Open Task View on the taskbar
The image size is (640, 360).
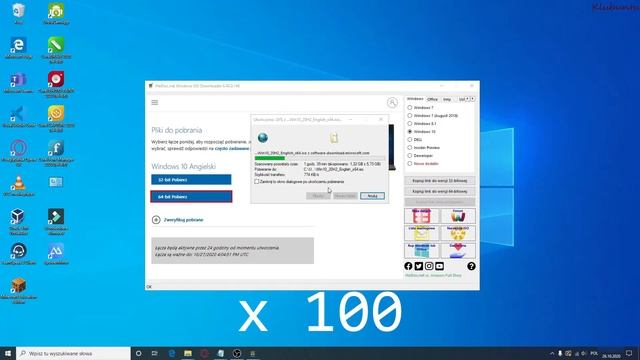pyautogui.click(x=155, y=353)
